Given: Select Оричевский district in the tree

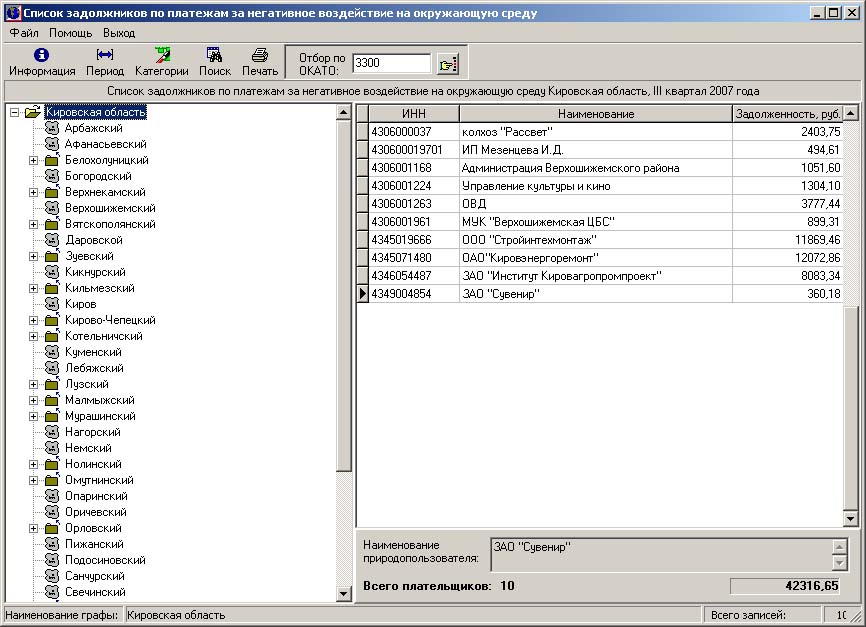Looking at the screenshot, I should pyautogui.click(x=95, y=513).
